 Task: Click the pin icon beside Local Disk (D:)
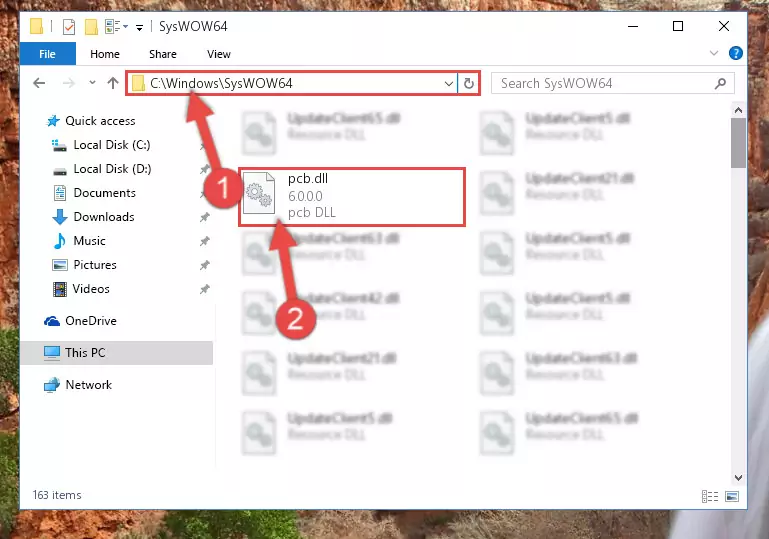point(205,169)
